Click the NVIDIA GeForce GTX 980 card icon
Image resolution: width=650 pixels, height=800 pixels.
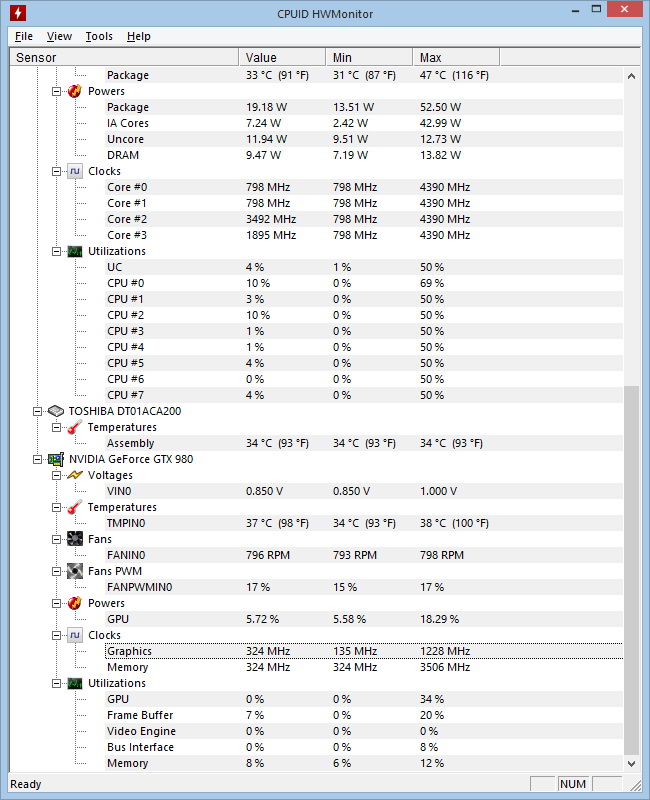(56, 459)
